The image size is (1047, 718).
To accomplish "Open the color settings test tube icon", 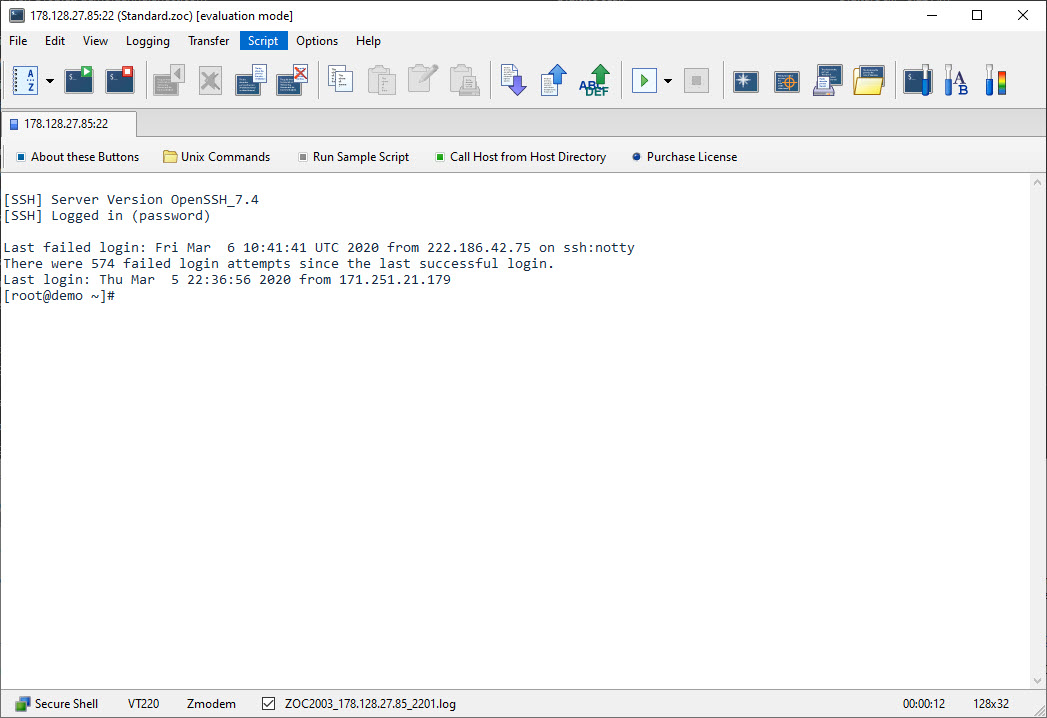I will [x=994, y=81].
